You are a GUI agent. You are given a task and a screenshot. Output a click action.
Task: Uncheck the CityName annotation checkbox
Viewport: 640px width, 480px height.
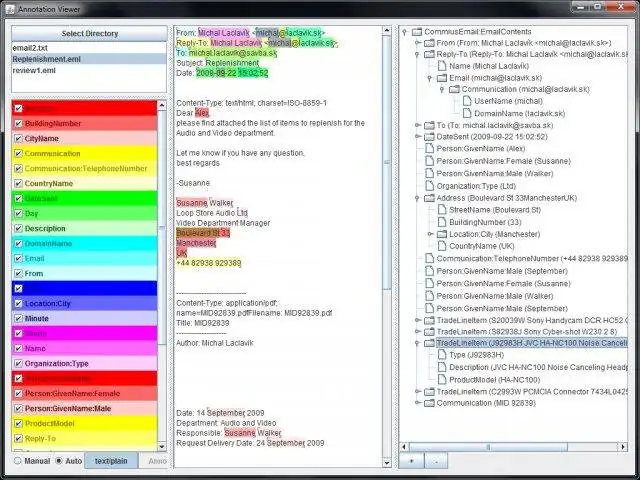pyautogui.click(x=18, y=138)
